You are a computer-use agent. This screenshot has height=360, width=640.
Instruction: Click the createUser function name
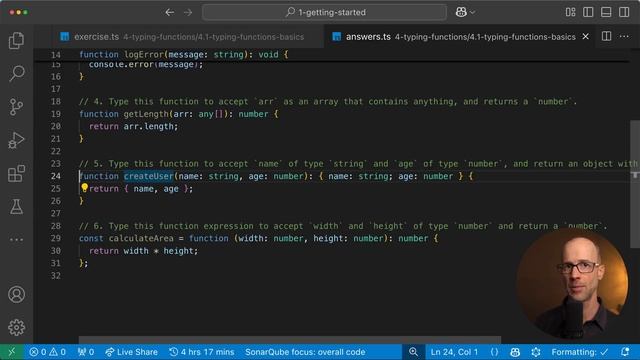point(149,176)
